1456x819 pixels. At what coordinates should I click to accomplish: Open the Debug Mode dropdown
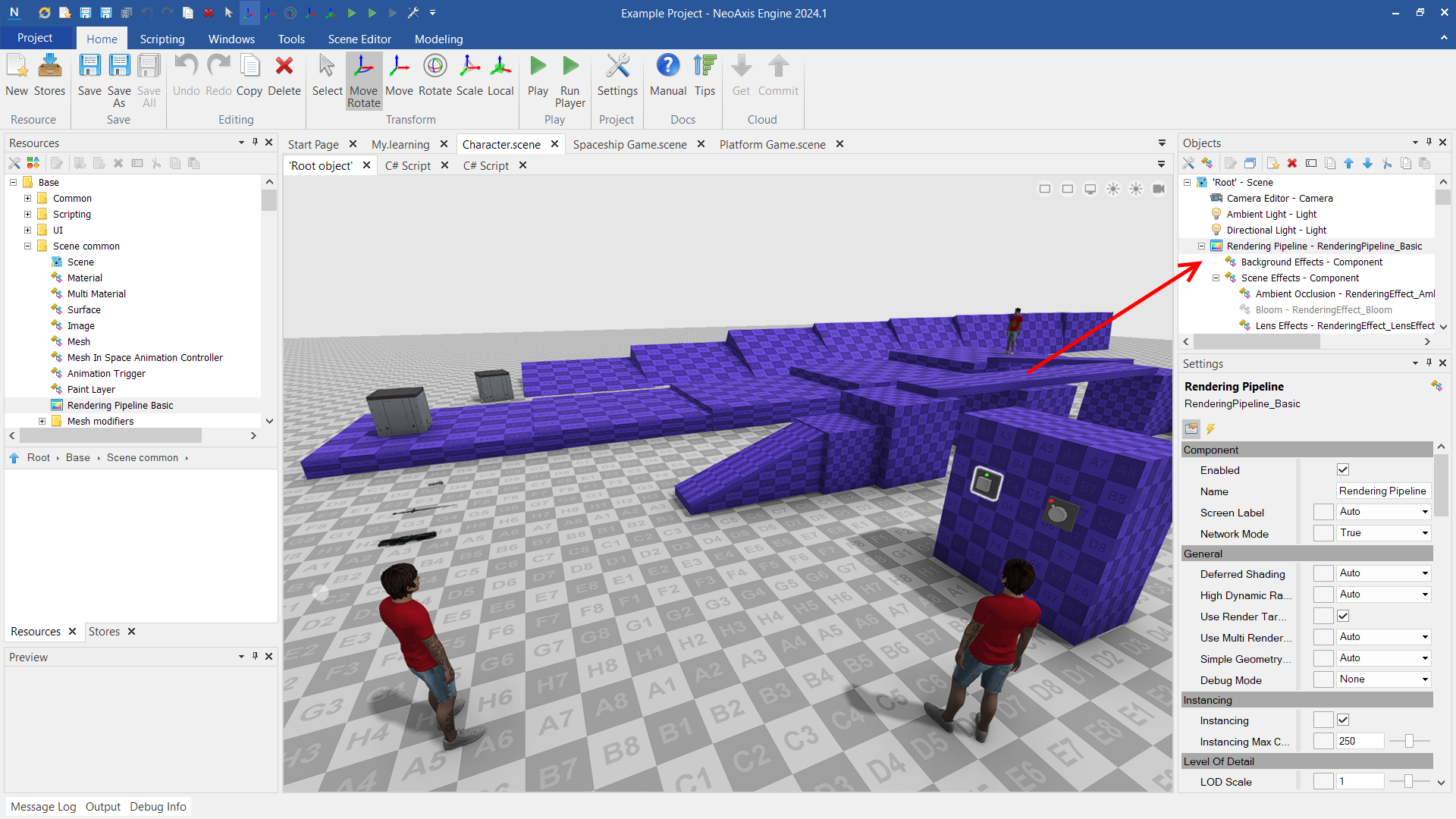1383,680
